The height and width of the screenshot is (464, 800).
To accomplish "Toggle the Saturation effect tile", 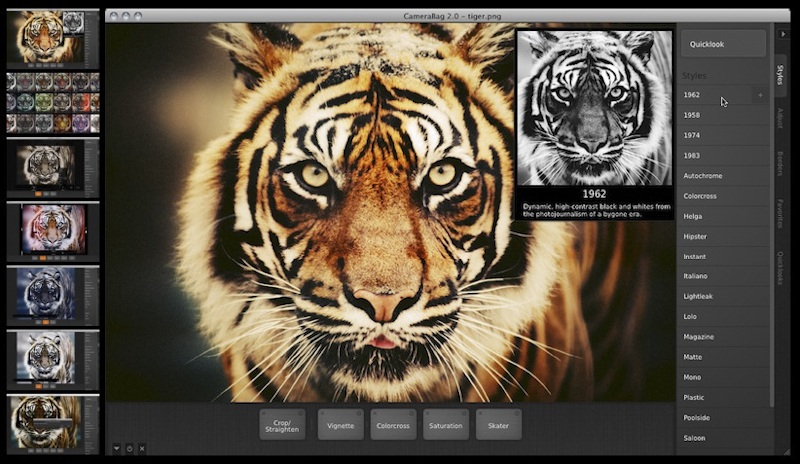I will coord(446,425).
